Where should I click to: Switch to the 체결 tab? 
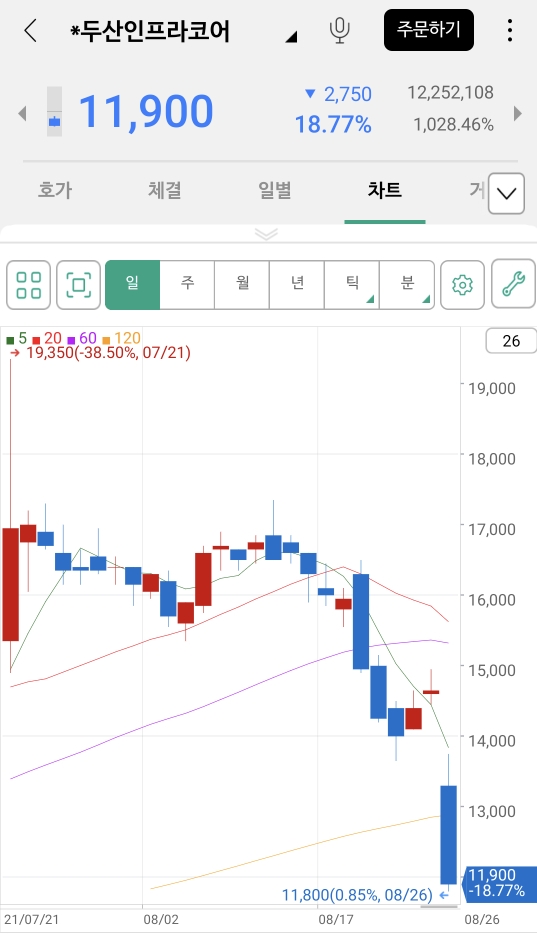coord(165,190)
